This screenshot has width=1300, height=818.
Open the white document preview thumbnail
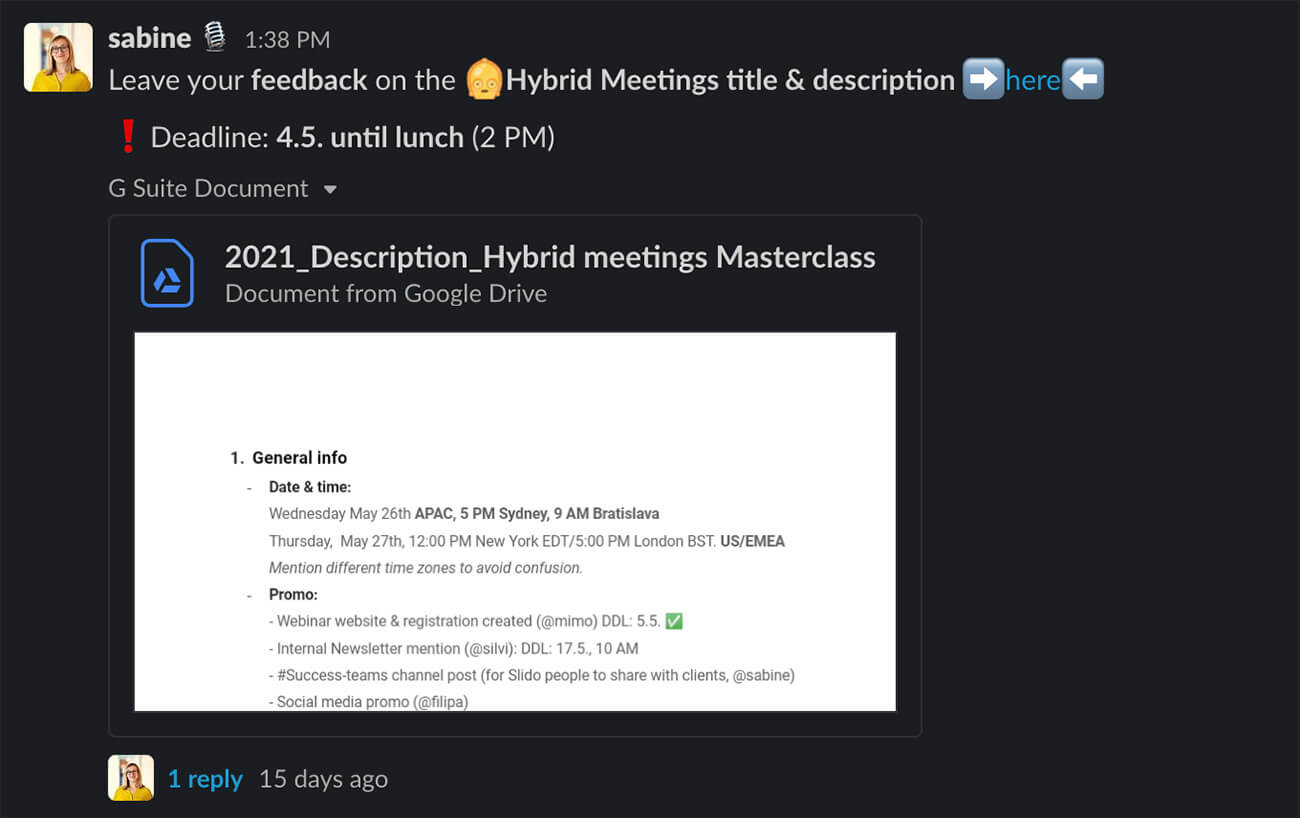pyautogui.click(x=515, y=521)
